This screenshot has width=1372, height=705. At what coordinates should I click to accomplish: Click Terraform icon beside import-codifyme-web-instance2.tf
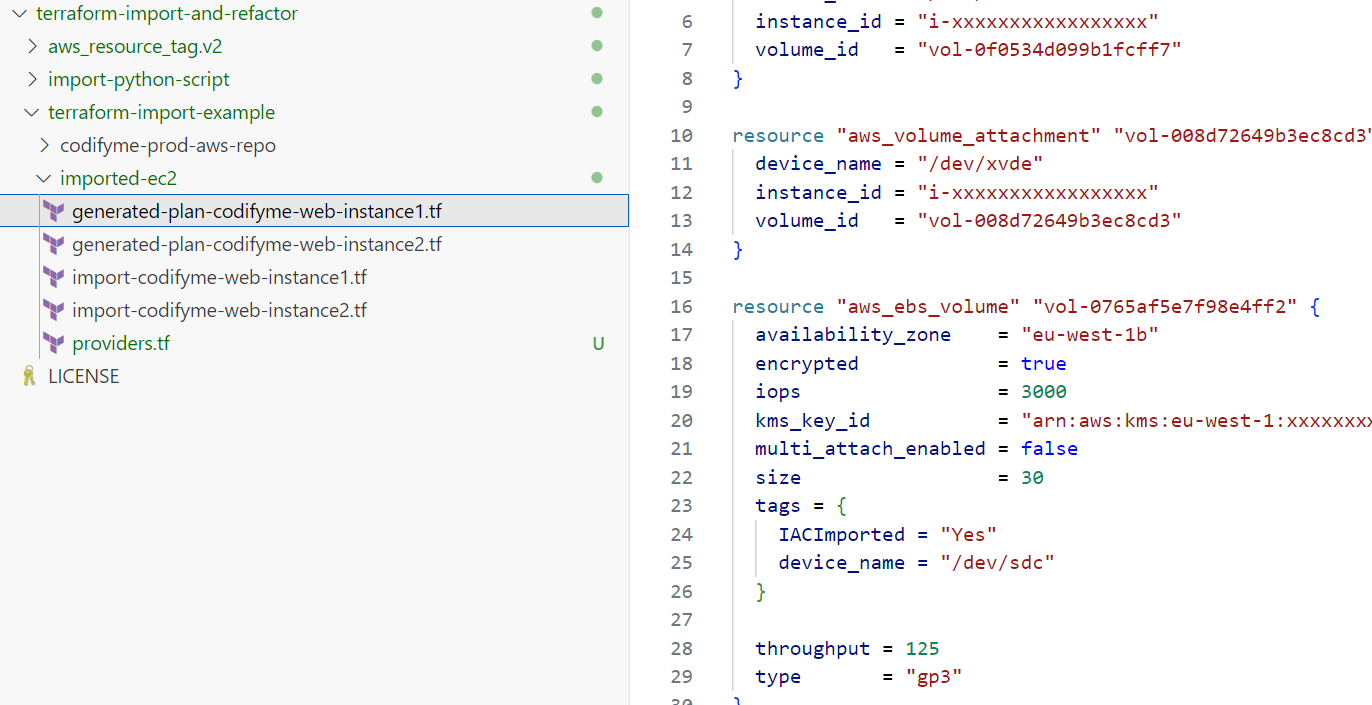(x=54, y=310)
